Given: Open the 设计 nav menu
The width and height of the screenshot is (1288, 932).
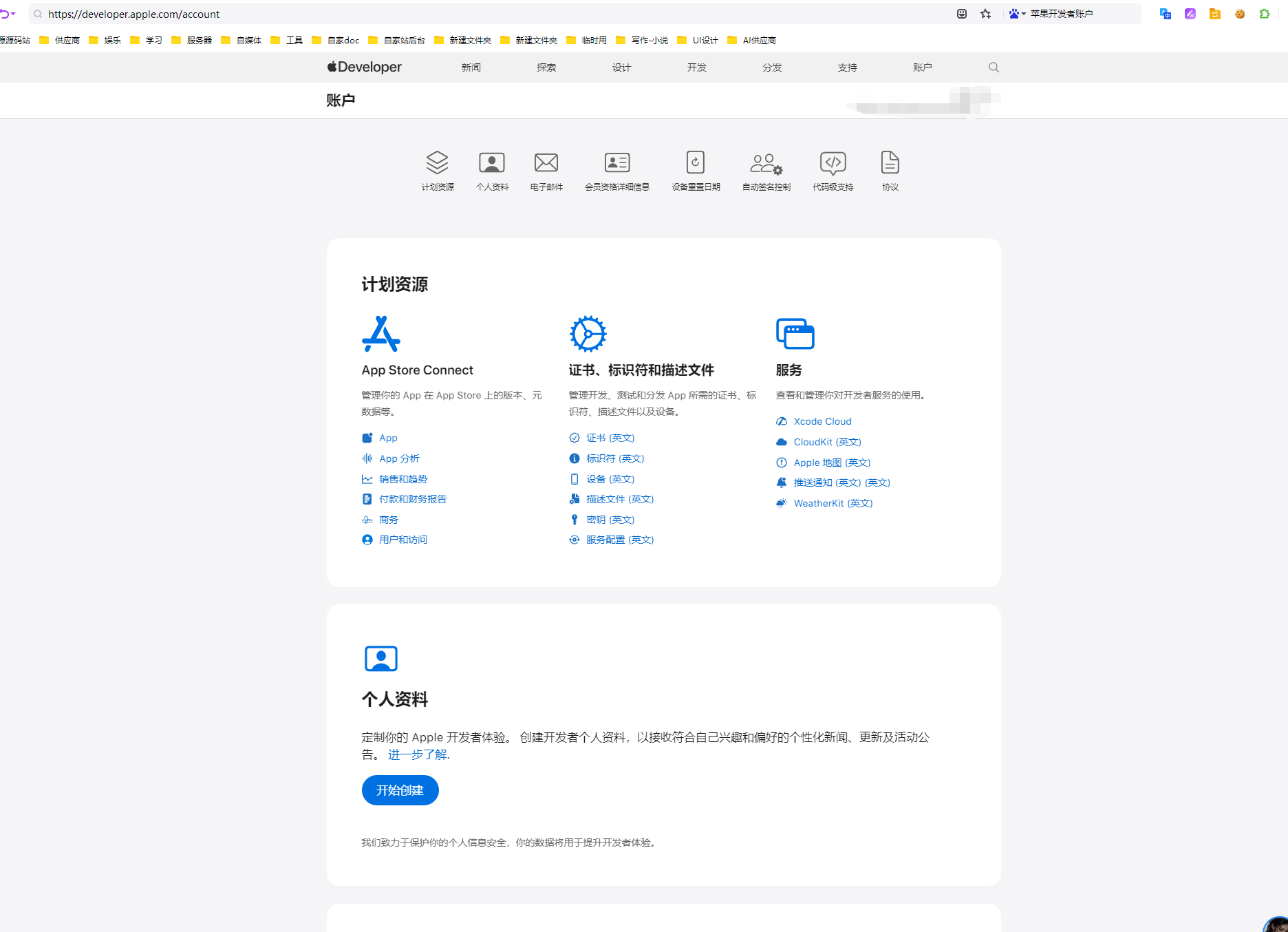Looking at the screenshot, I should click(x=621, y=67).
